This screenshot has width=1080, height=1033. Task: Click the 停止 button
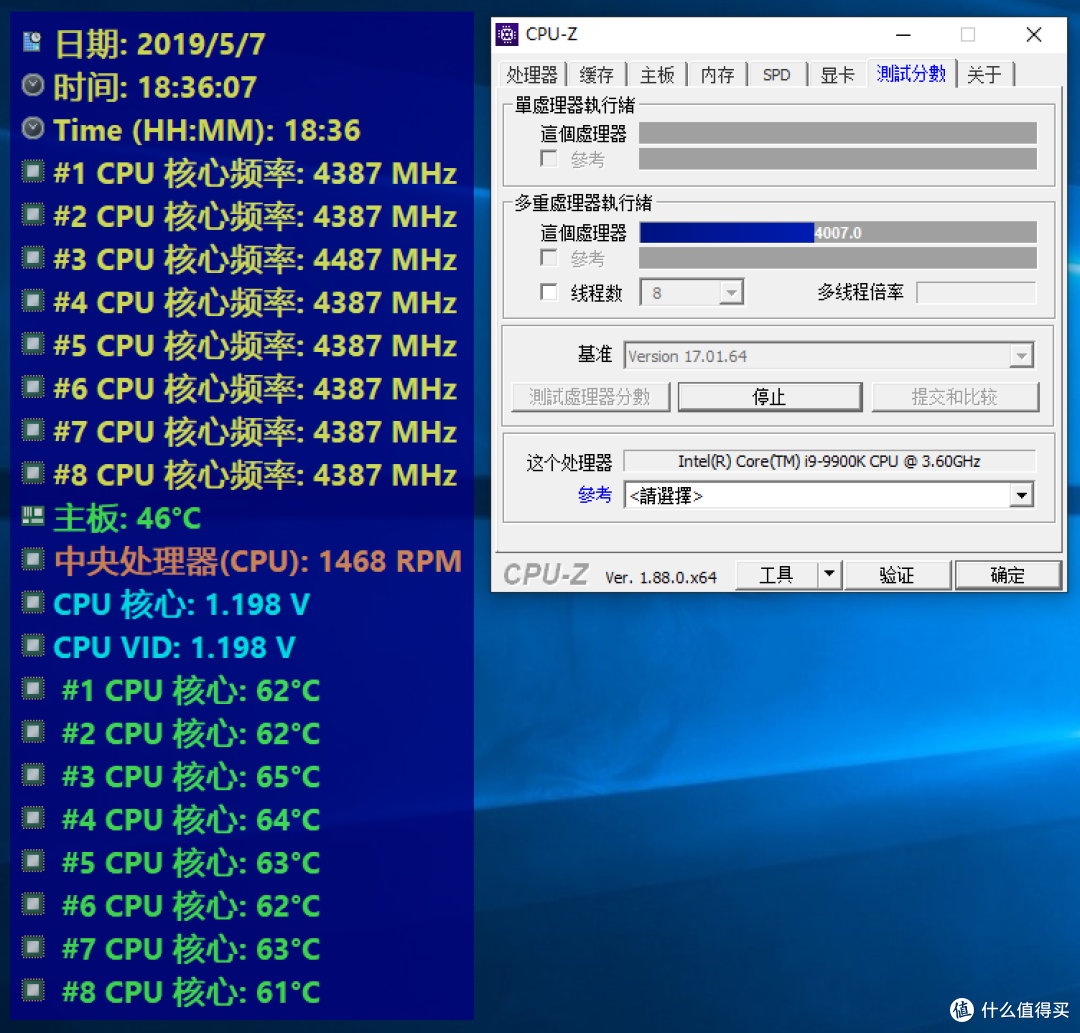click(x=770, y=397)
